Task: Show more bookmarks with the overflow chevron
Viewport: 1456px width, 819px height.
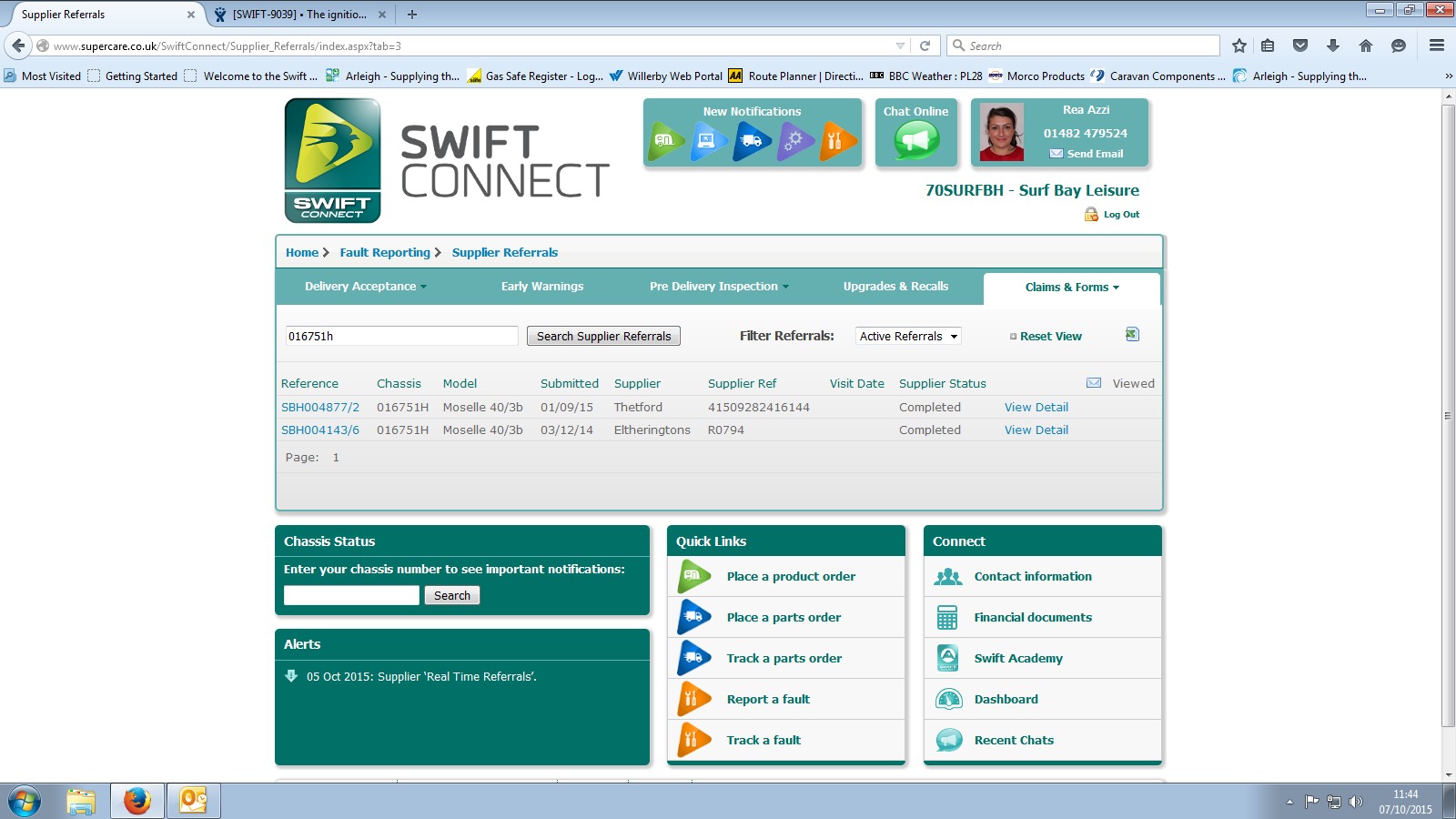Action: [1448, 76]
